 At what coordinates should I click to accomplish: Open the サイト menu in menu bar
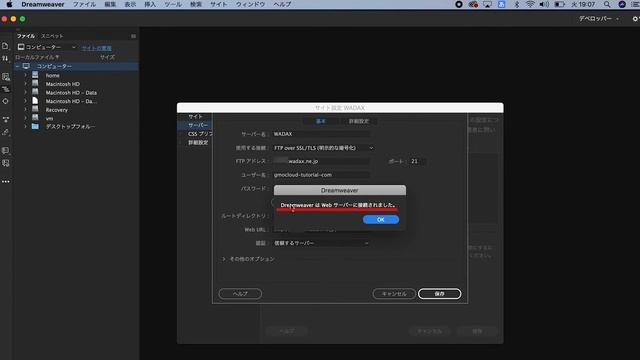(219, 4)
